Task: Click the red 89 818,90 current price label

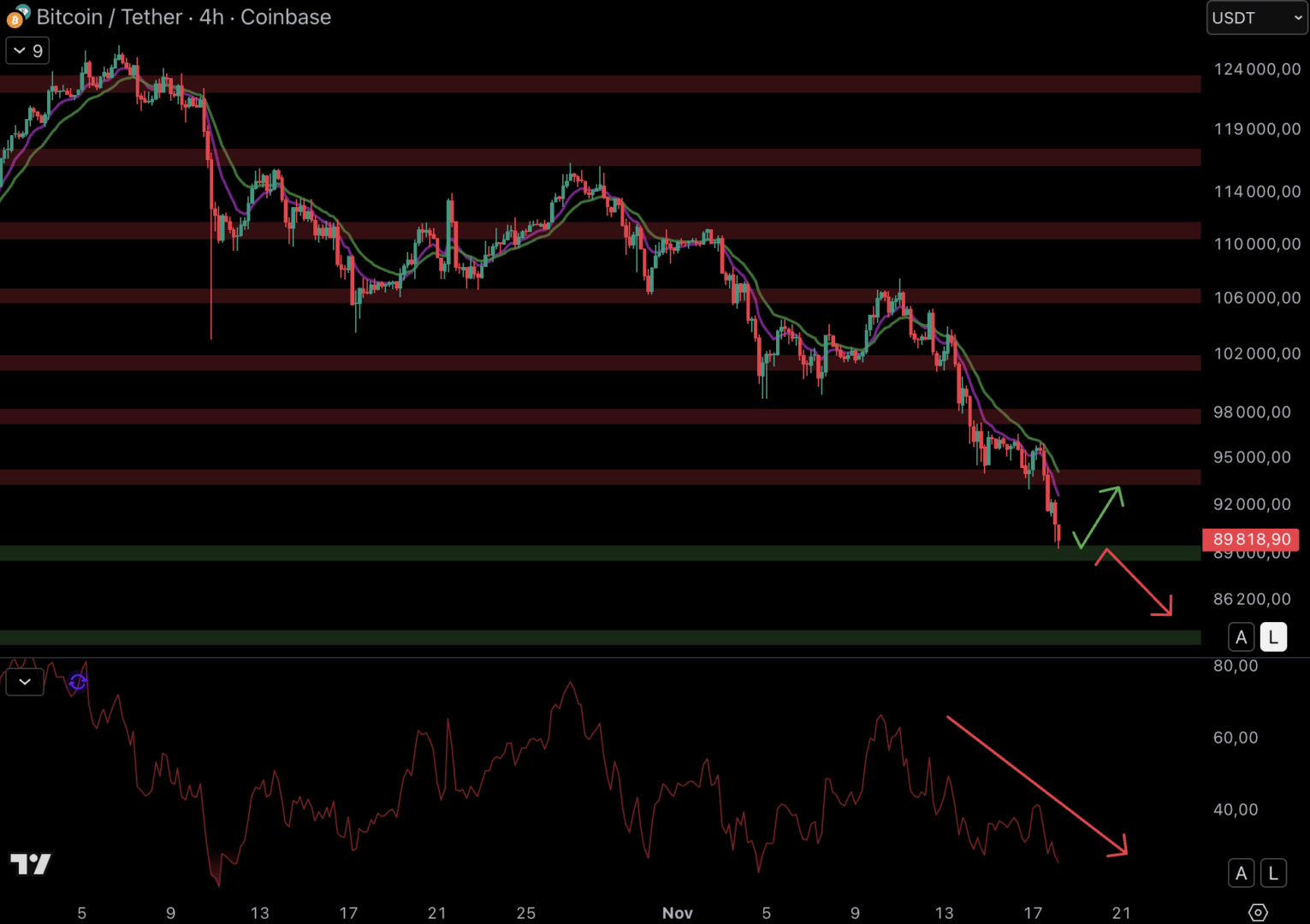Action: click(x=1251, y=539)
